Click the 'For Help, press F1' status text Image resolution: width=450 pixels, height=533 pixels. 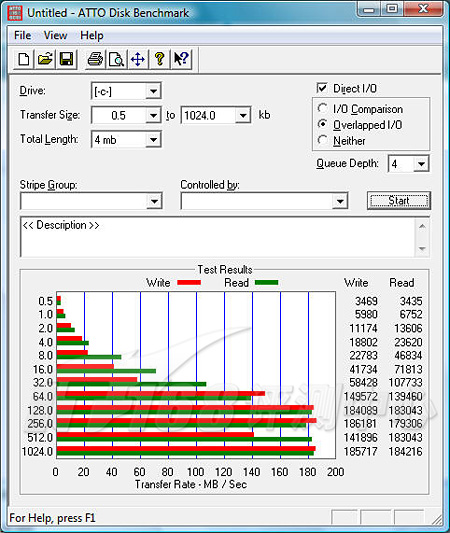coord(52,518)
